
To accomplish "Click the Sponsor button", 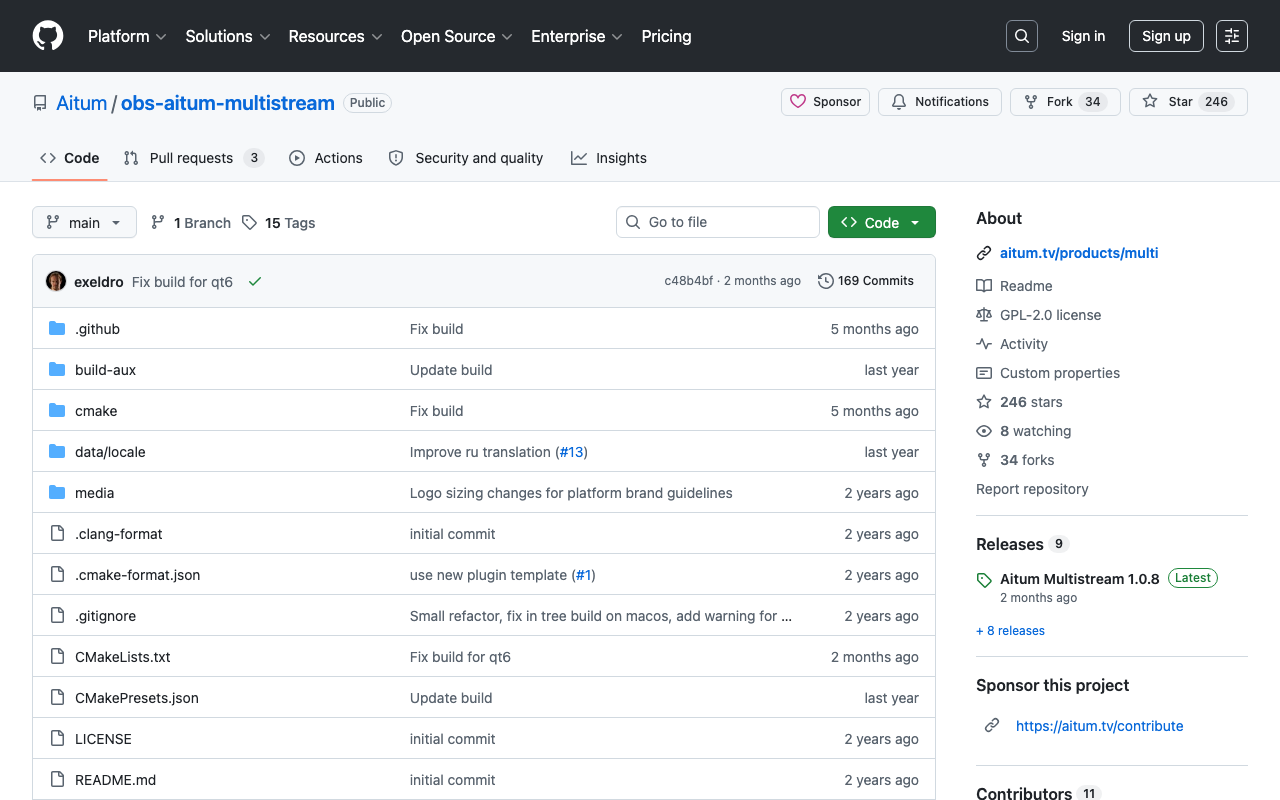I will [x=825, y=102].
